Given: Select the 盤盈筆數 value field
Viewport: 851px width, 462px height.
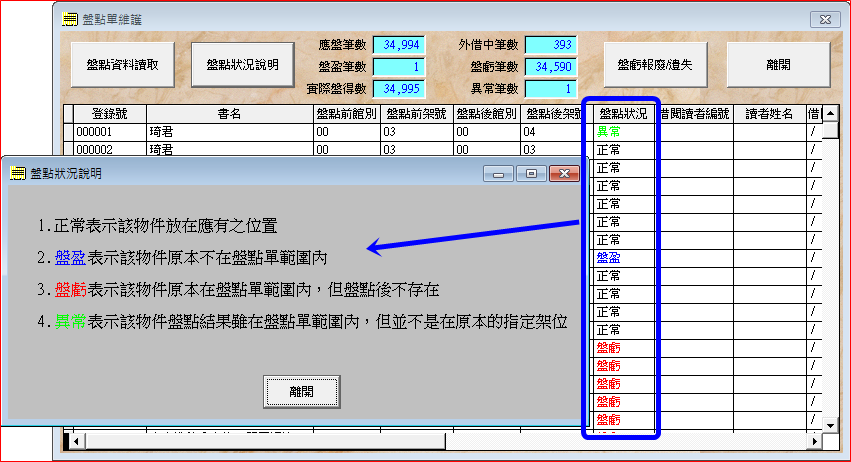Looking at the screenshot, I should pyautogui.click(x=399, y=67).
